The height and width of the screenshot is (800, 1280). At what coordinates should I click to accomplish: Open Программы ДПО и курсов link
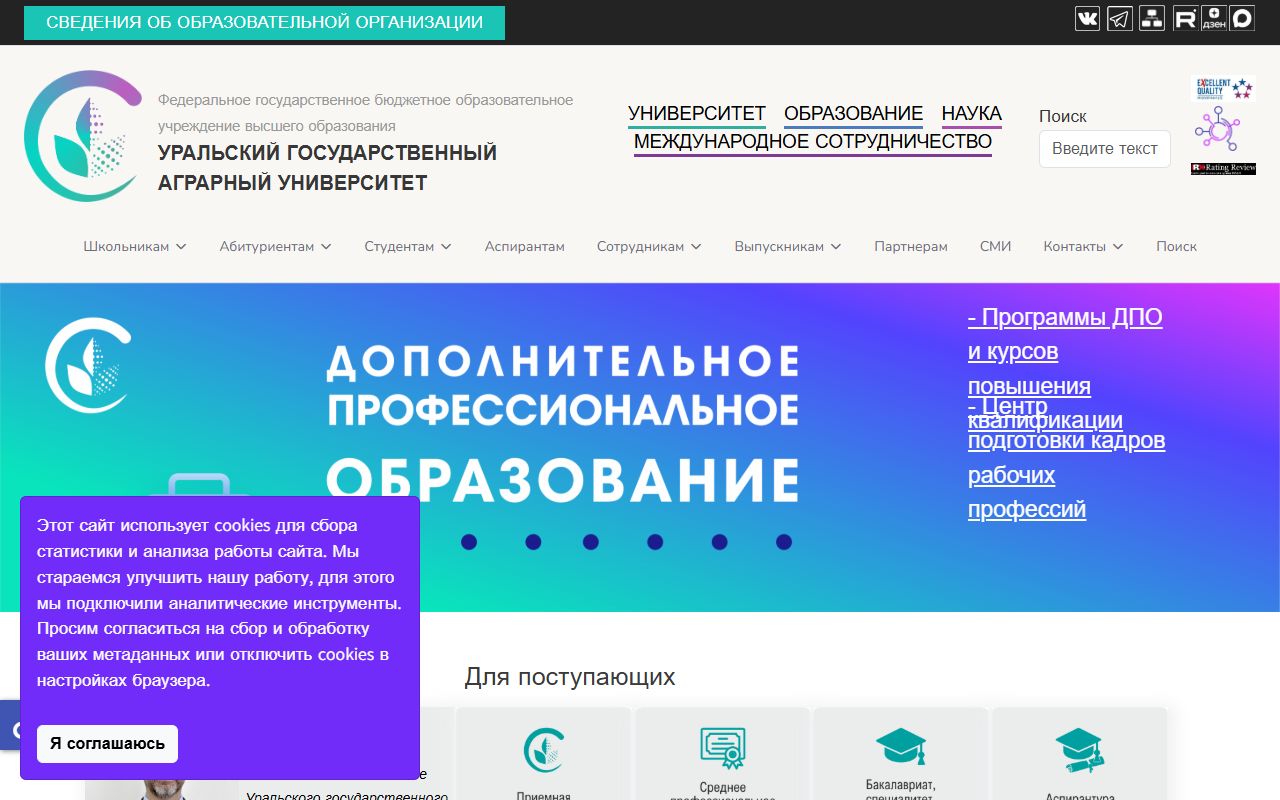pos(1065,352)
